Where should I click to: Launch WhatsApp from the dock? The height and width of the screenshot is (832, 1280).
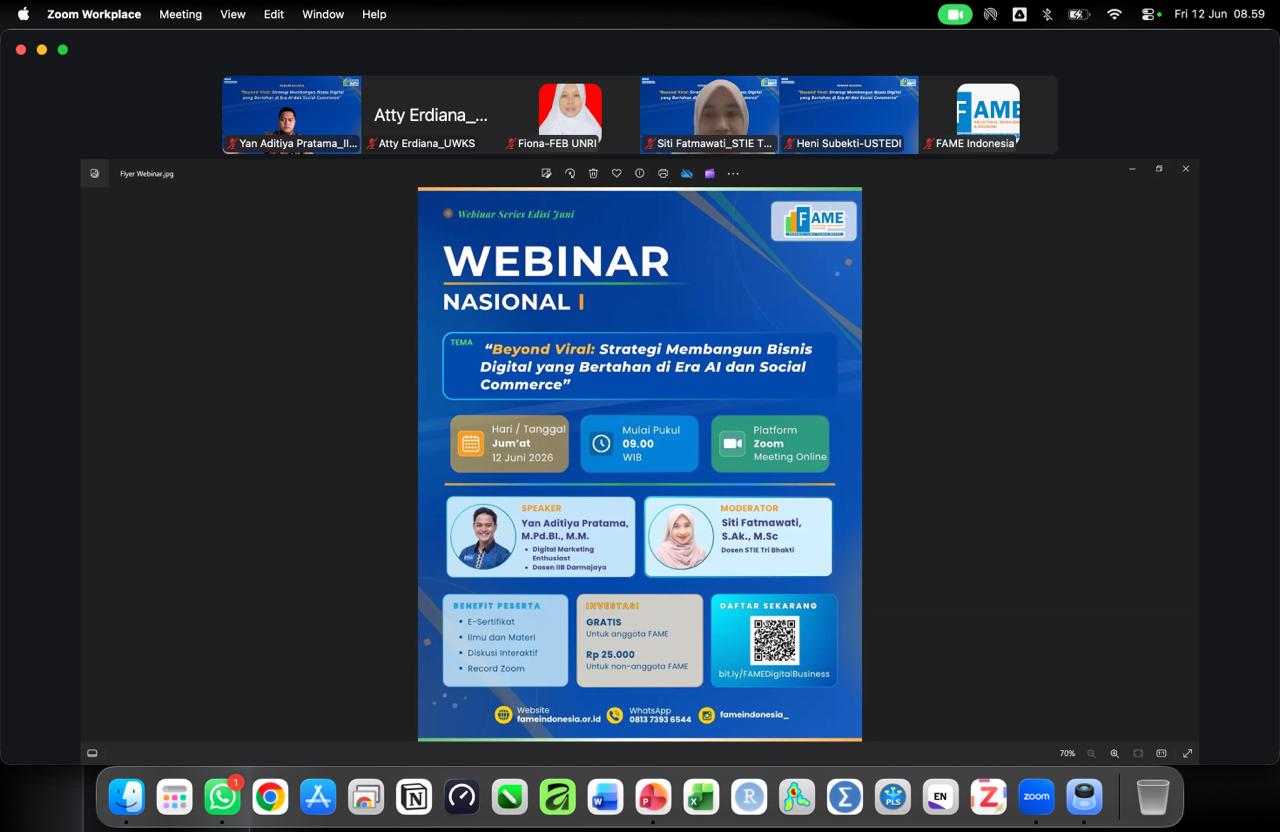click(x=222, y=796)
